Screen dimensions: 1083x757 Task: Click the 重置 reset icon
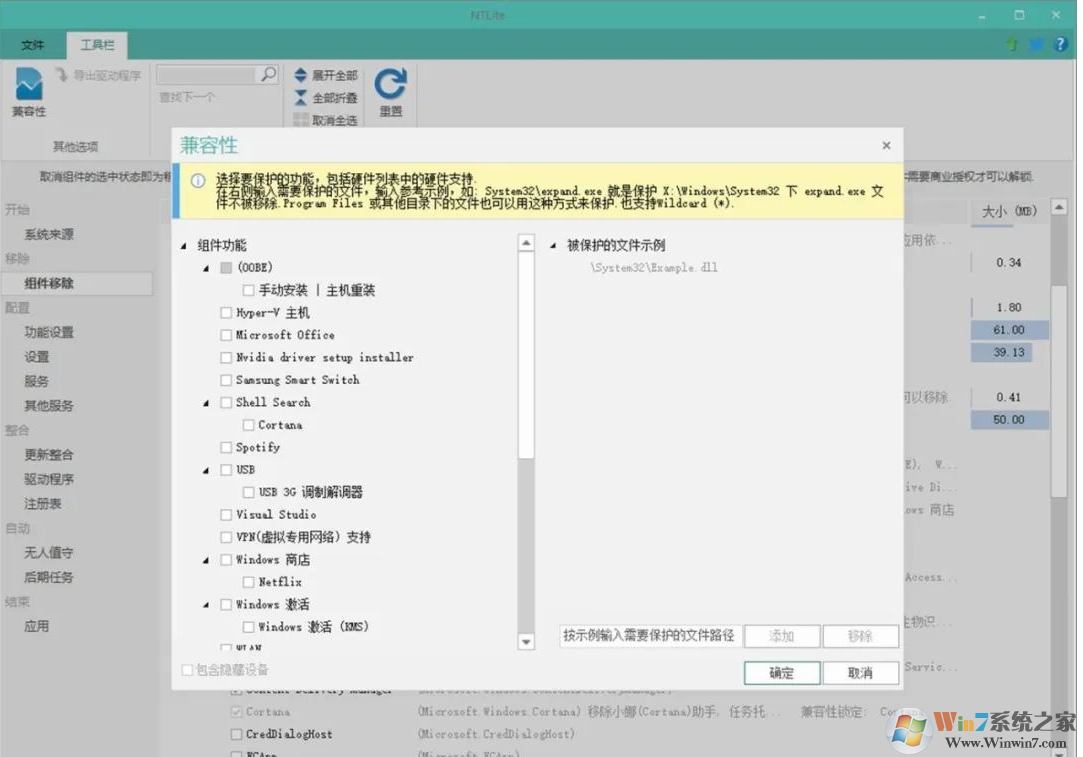point(390,84)
